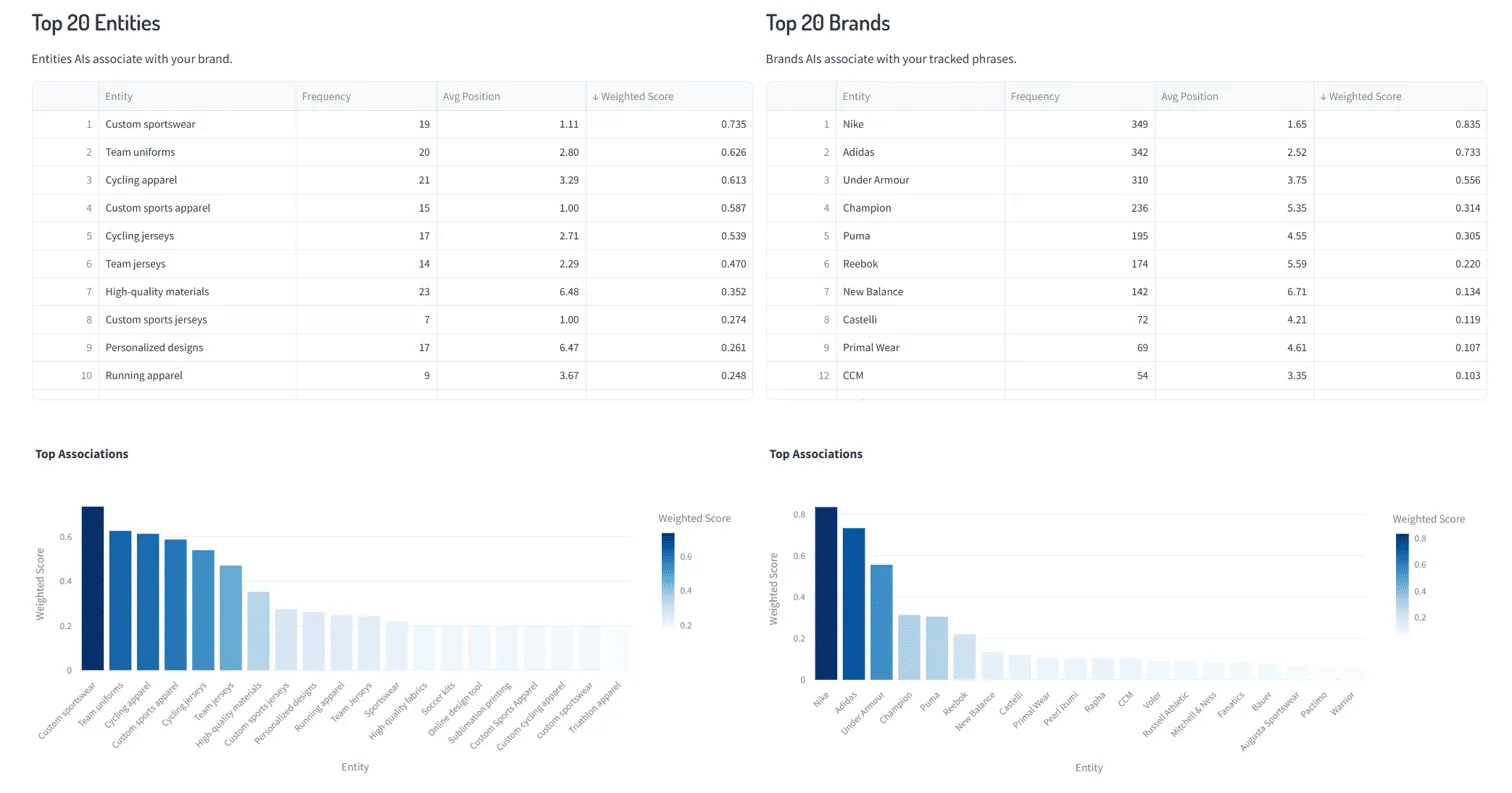
Task: Click Entity column header in brands table
Action: point(920,96)
